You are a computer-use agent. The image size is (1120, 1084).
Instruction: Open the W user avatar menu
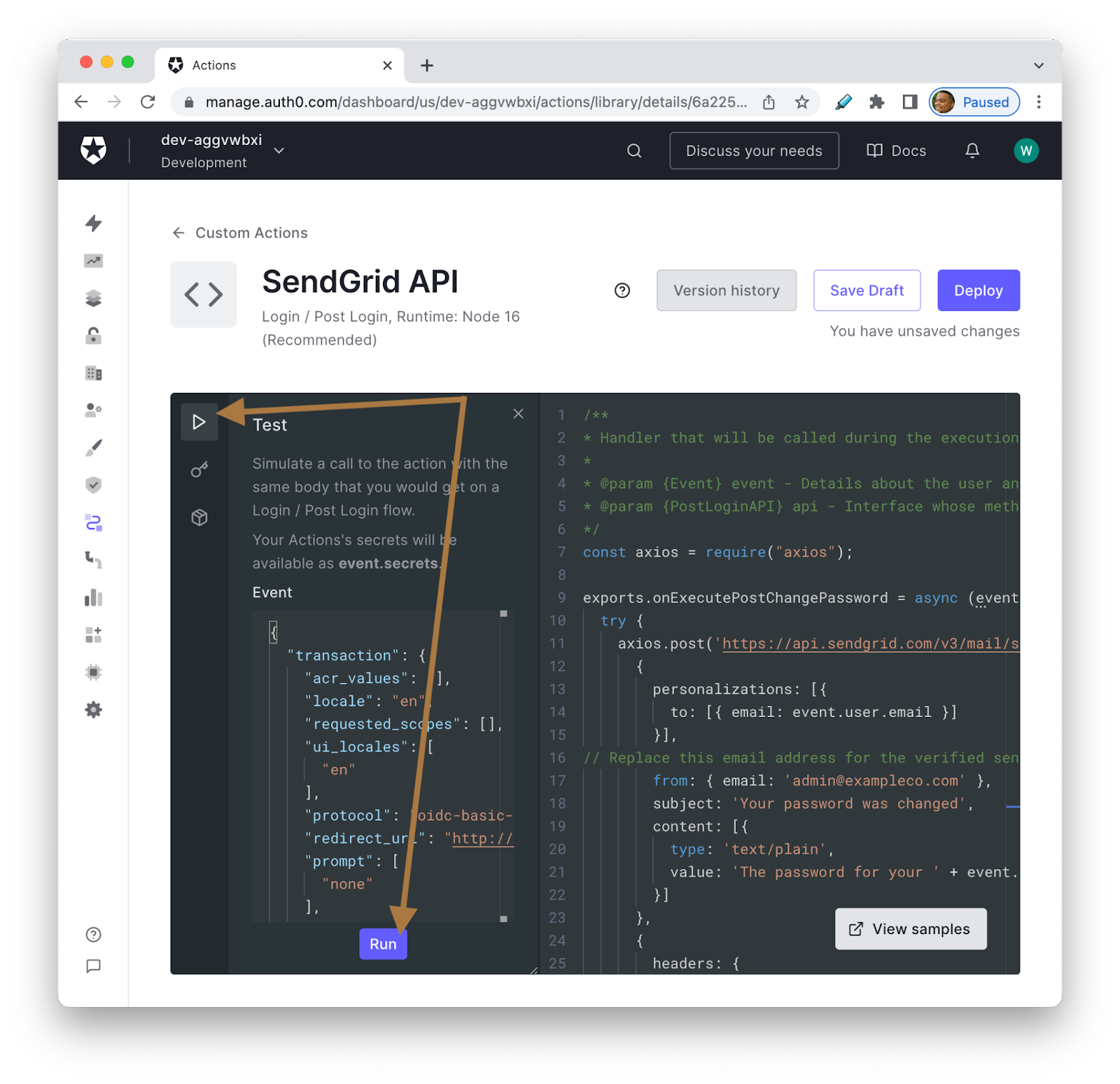coord(1026,151)
